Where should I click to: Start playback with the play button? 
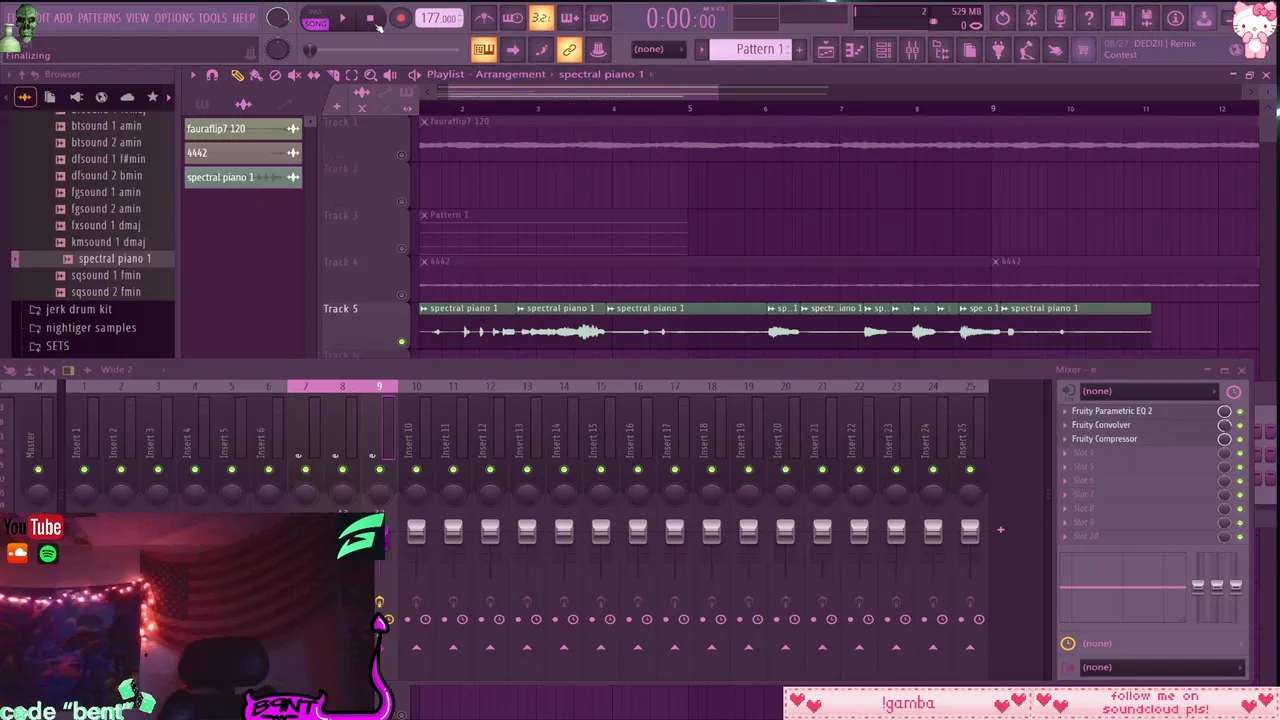[x=342, y=18]
